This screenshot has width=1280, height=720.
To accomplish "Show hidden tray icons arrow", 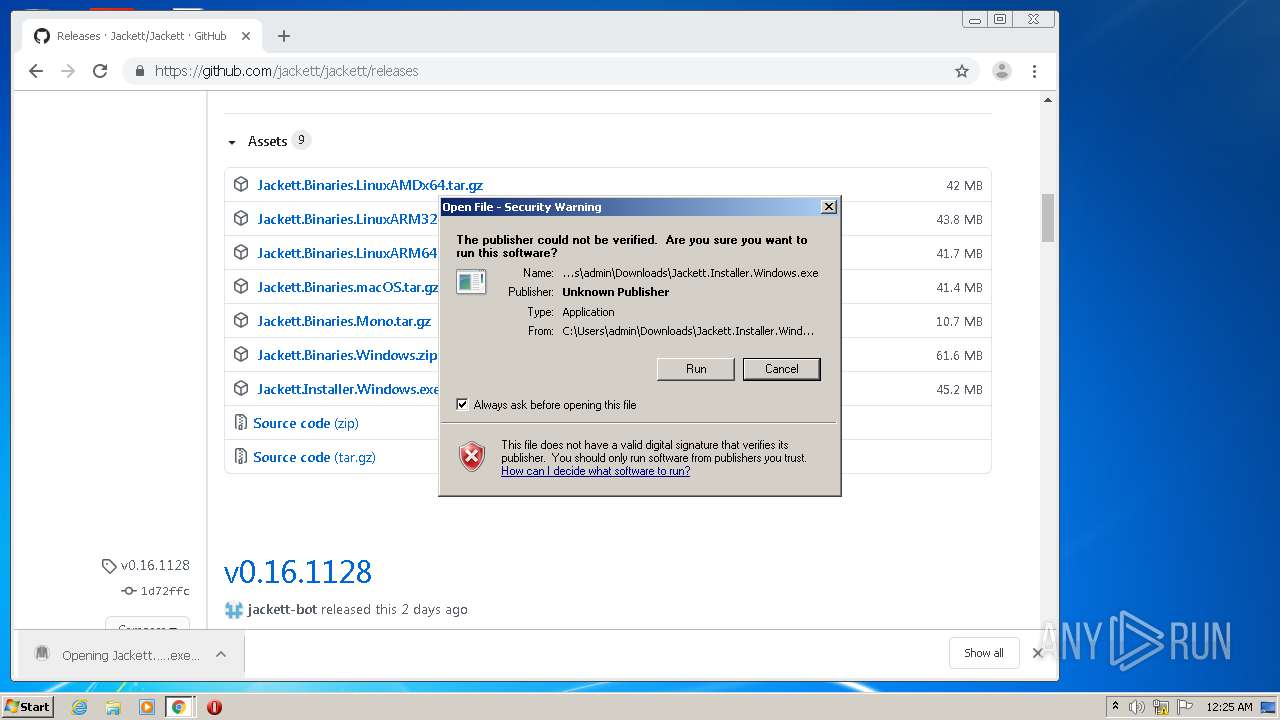I will pos(1116,707).
